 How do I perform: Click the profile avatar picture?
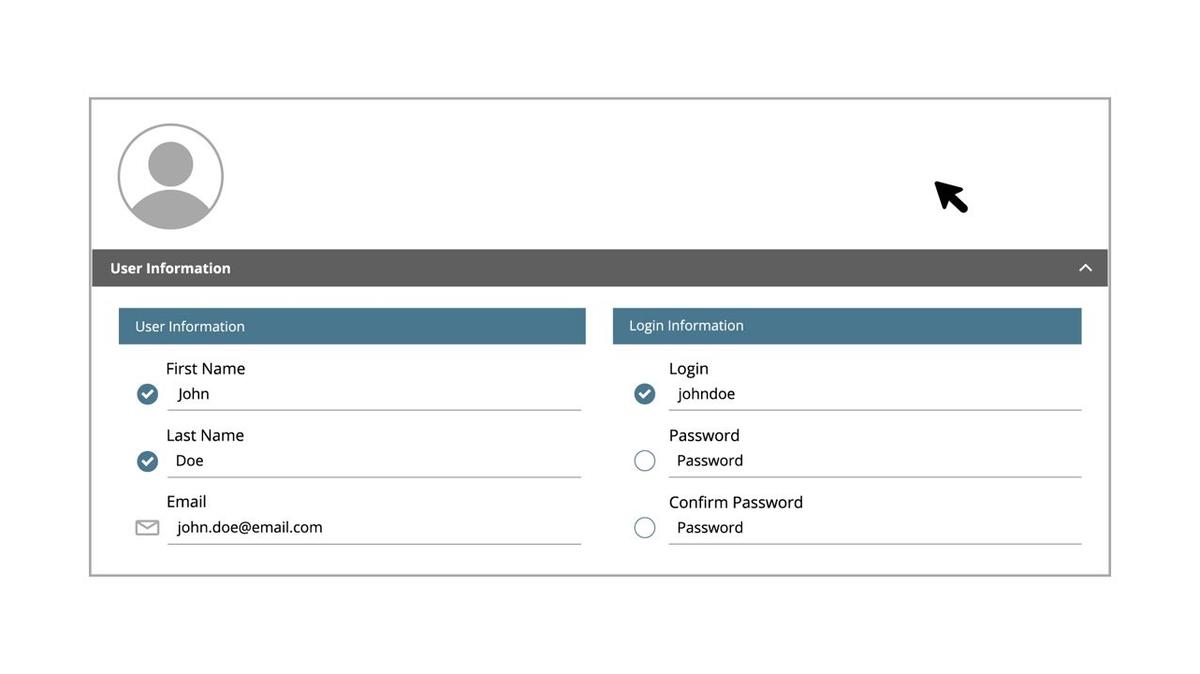tap(170, 177)
